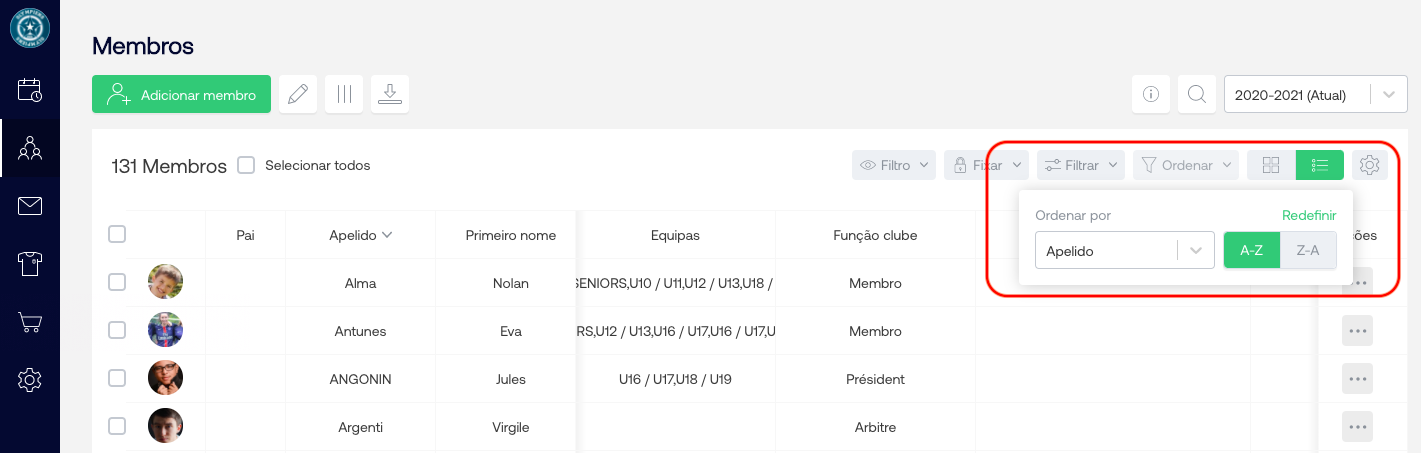Open actions menu for Argenti row

coord(1357,427)
